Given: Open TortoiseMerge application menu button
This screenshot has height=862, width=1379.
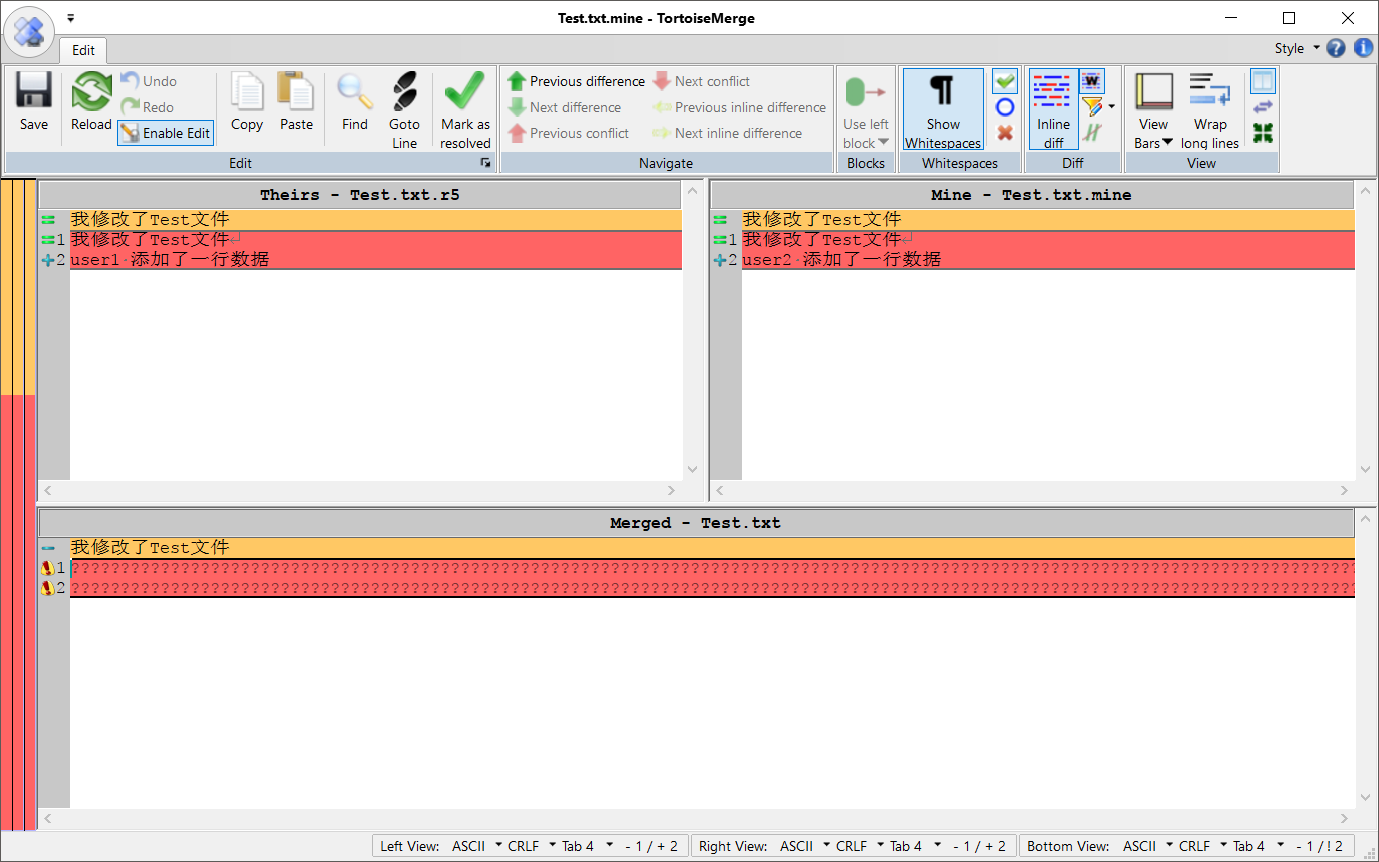Looking at the screenshot, I should point(29,32).
